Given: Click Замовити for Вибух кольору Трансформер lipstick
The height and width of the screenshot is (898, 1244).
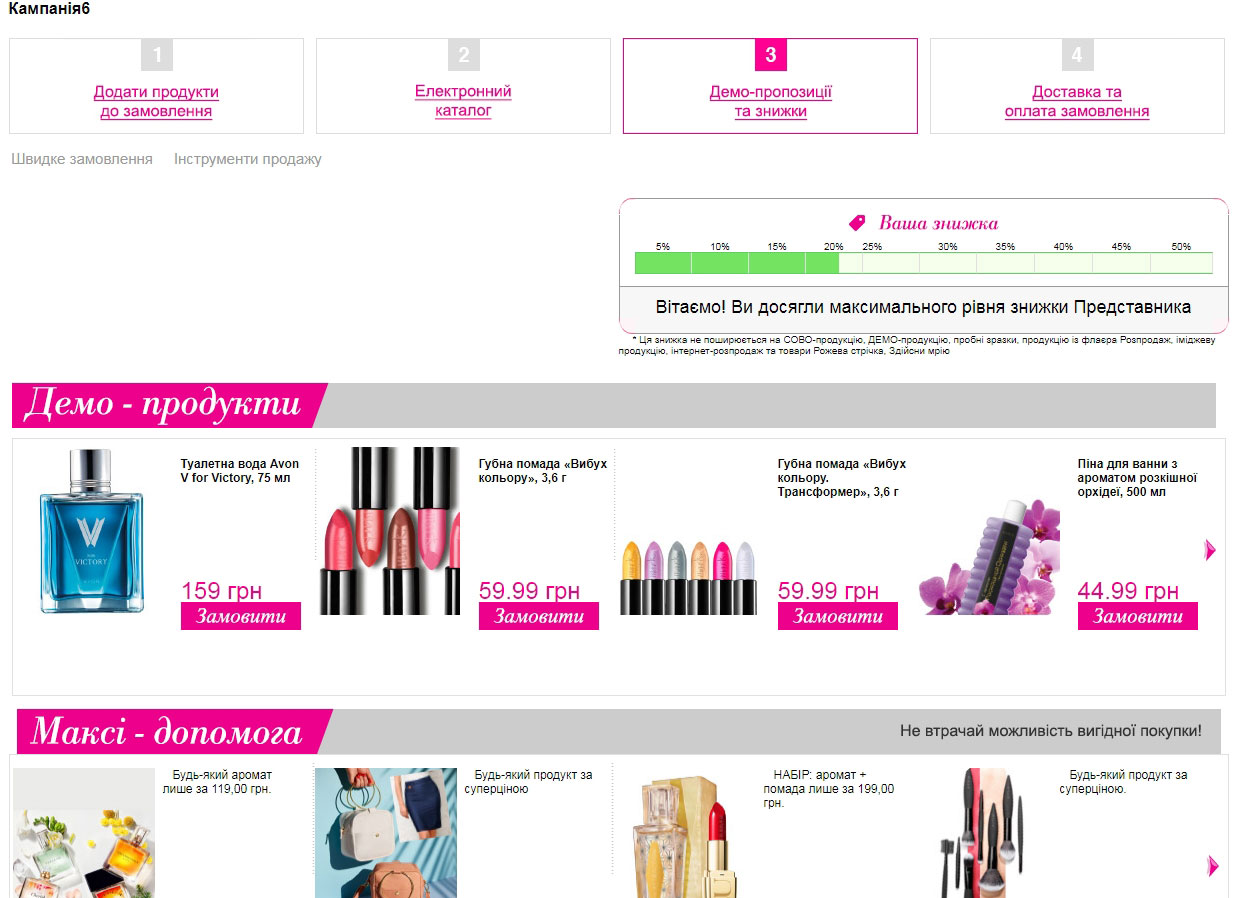Looking at the screenshot, I should [838, 616].
